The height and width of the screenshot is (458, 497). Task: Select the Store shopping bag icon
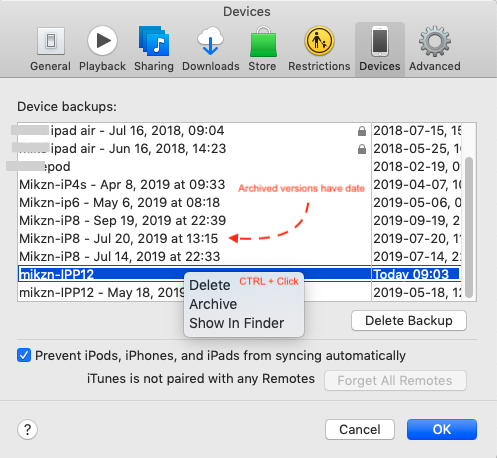[262, 49]
